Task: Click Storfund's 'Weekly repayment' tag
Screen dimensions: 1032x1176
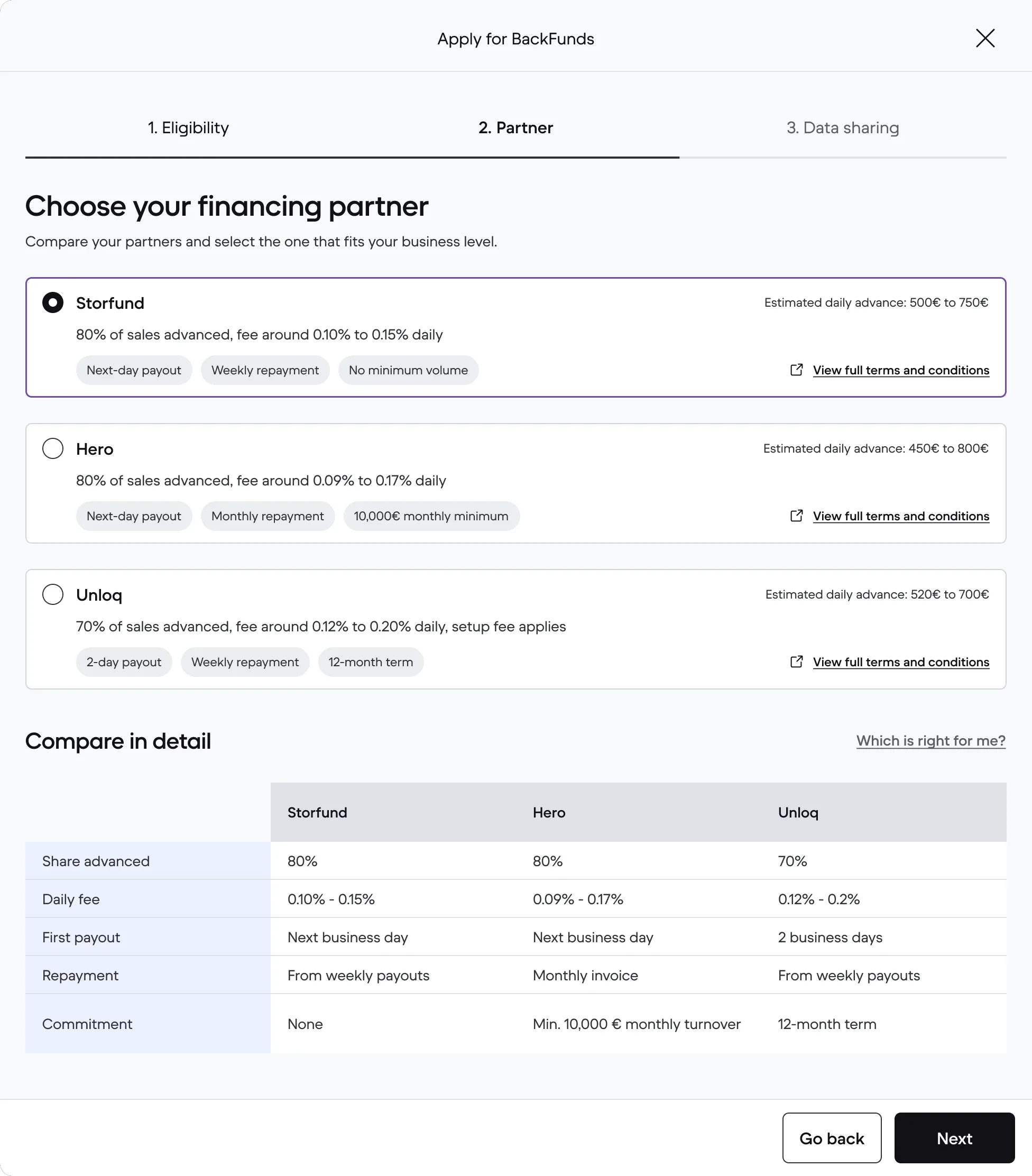Action: click(265, 370)
